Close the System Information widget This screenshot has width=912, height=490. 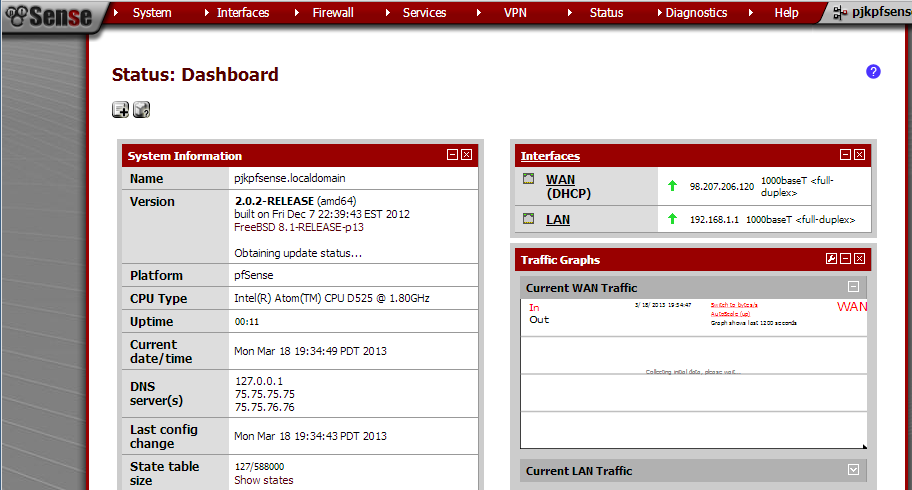click(466, 155)
